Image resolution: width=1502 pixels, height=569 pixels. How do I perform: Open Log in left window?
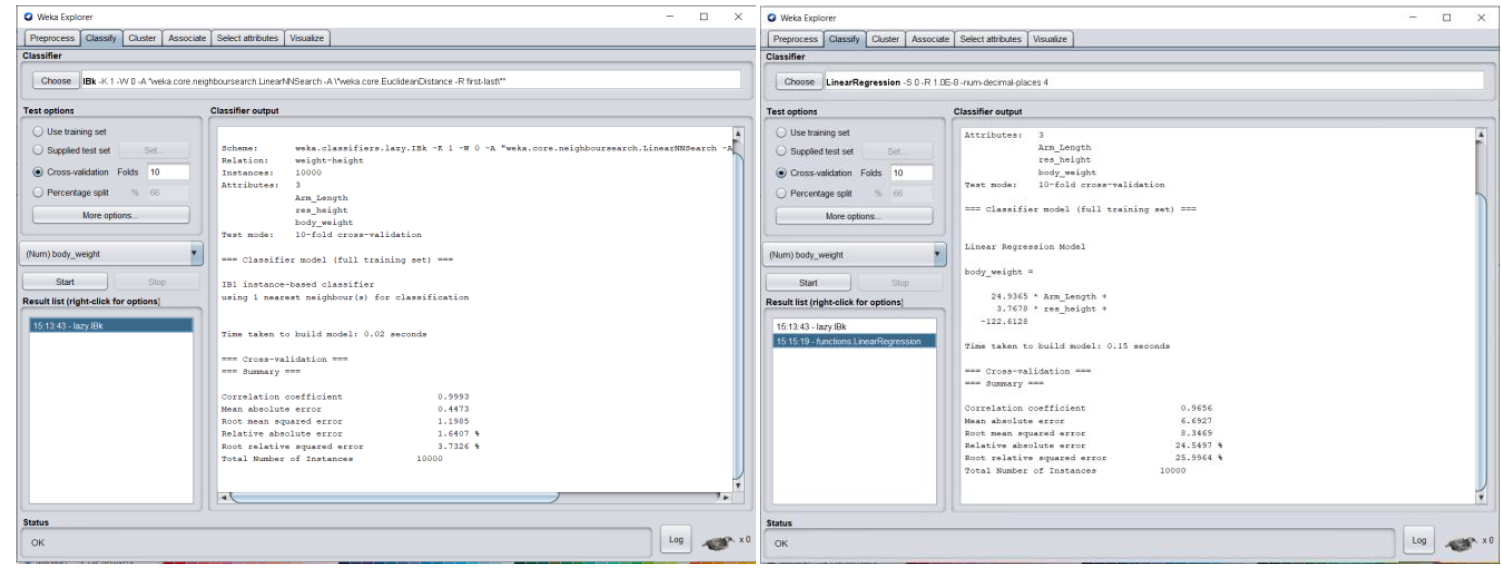675,538
